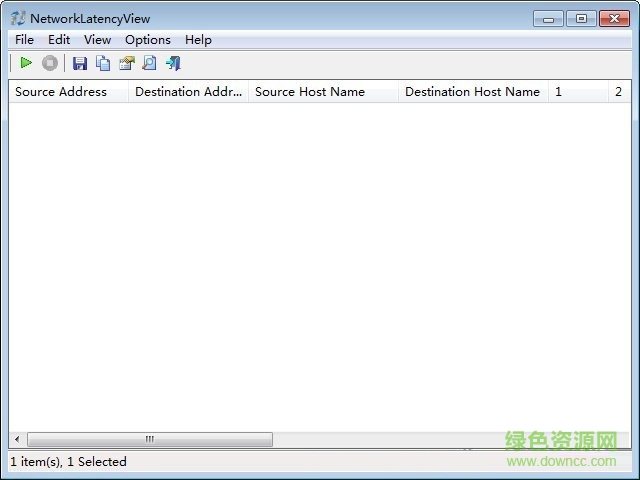This screenshot has height=480, width=640.
Task: Sort by the Source Host Name column
Action: pos(323,91)
